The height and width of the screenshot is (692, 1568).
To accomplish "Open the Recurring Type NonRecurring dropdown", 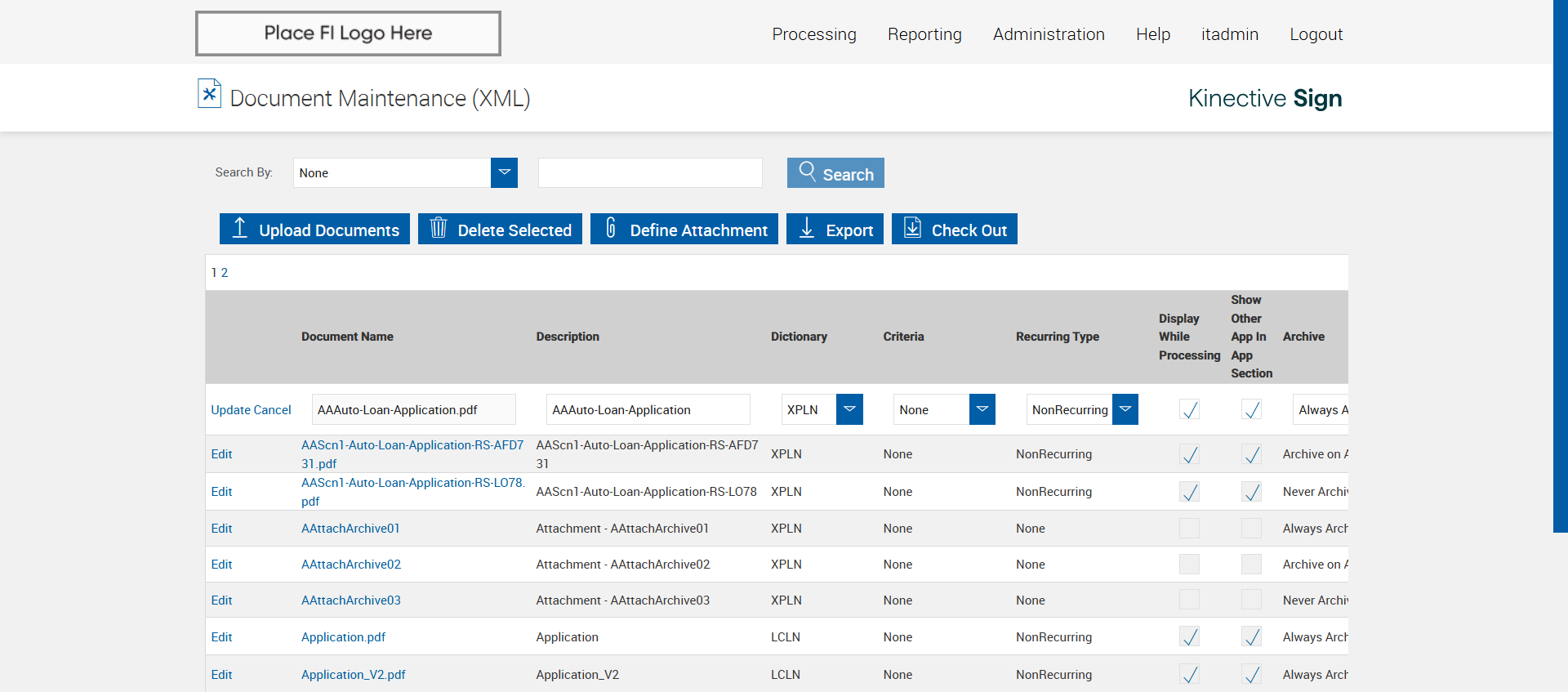I will tap(1125, 409).
